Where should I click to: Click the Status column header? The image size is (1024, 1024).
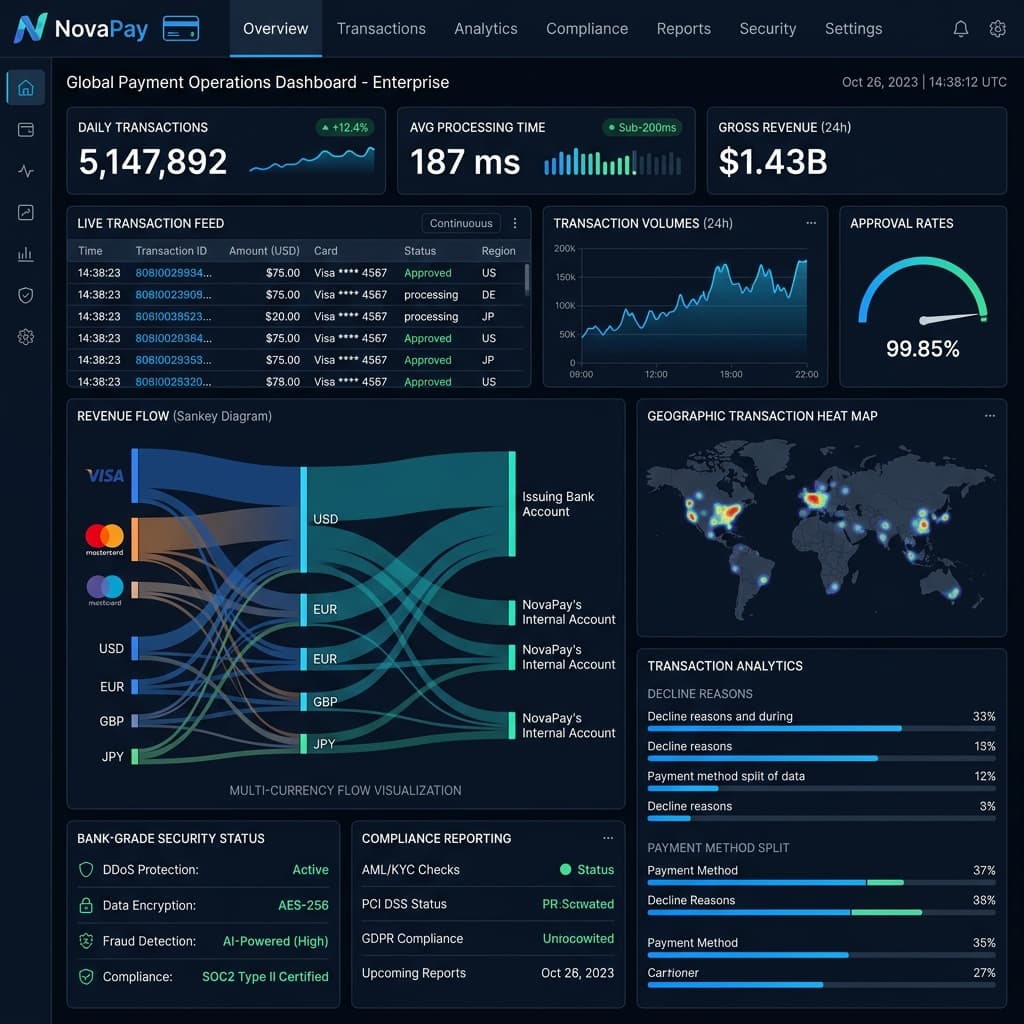pos(420,251)
